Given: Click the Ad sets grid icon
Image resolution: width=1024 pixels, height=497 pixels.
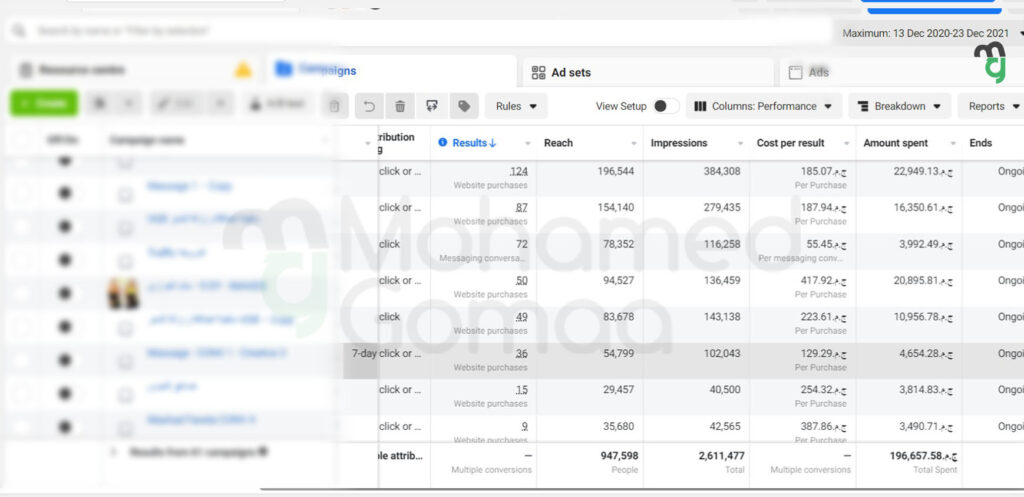Looking at the screenshot, I should click(x=539, y=72).
